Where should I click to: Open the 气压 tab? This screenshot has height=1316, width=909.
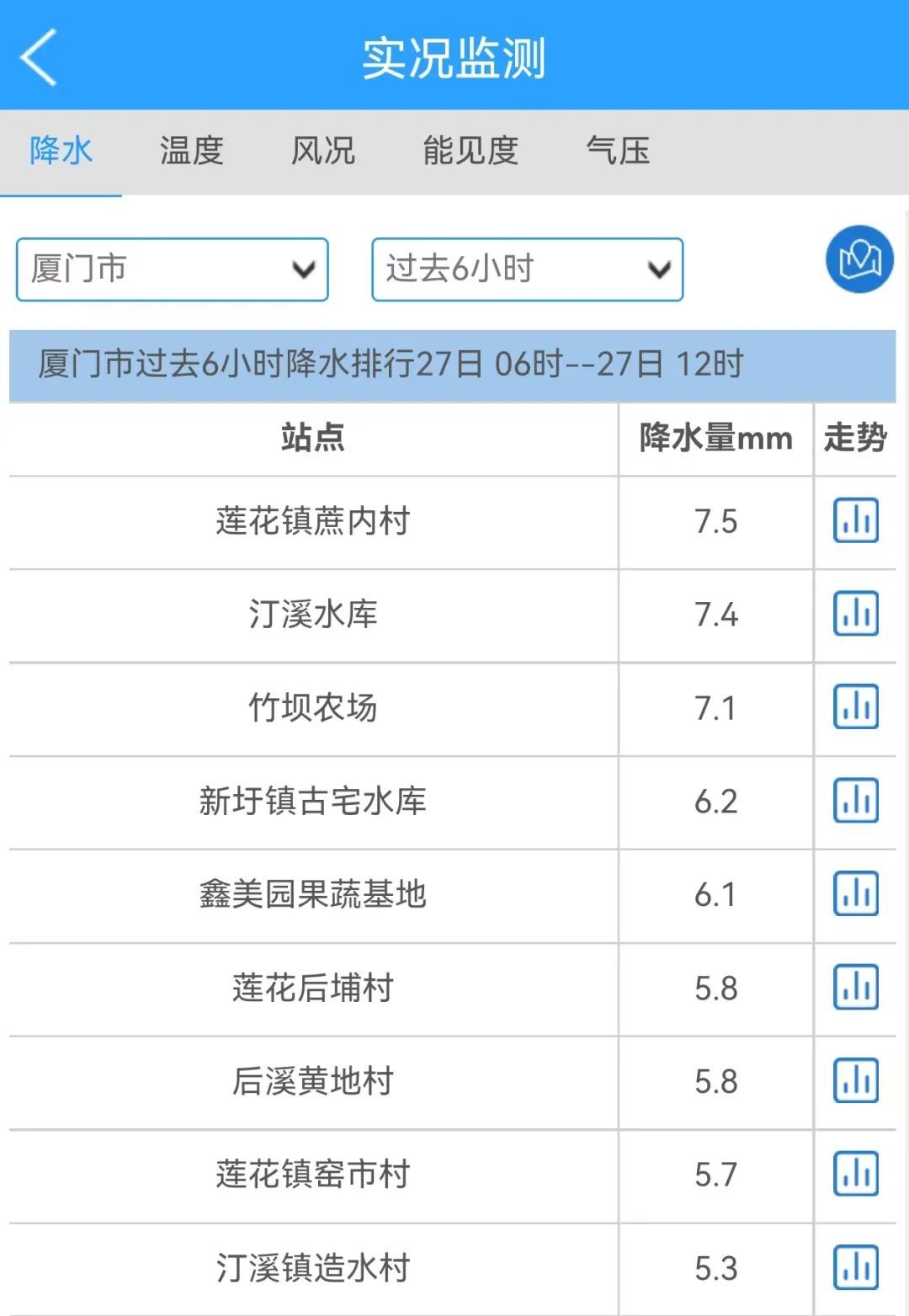click(620, 151)
